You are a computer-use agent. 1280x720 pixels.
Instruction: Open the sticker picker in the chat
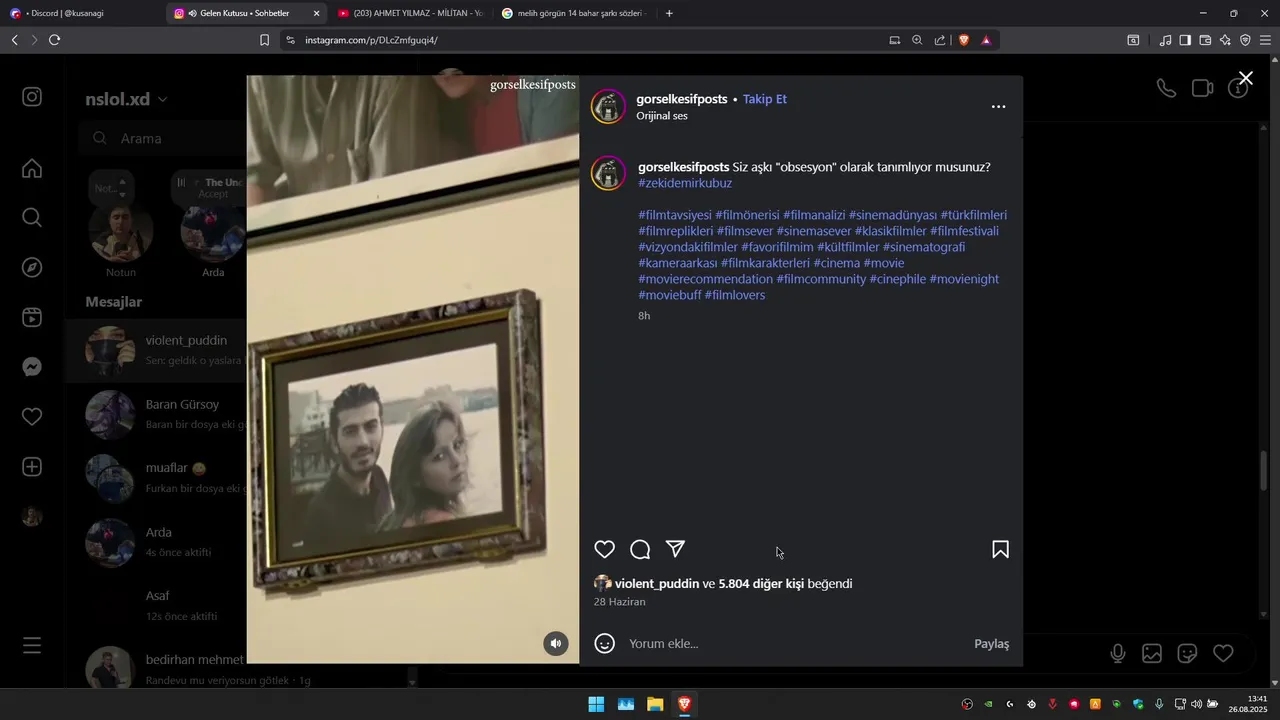click(1187, 653)
